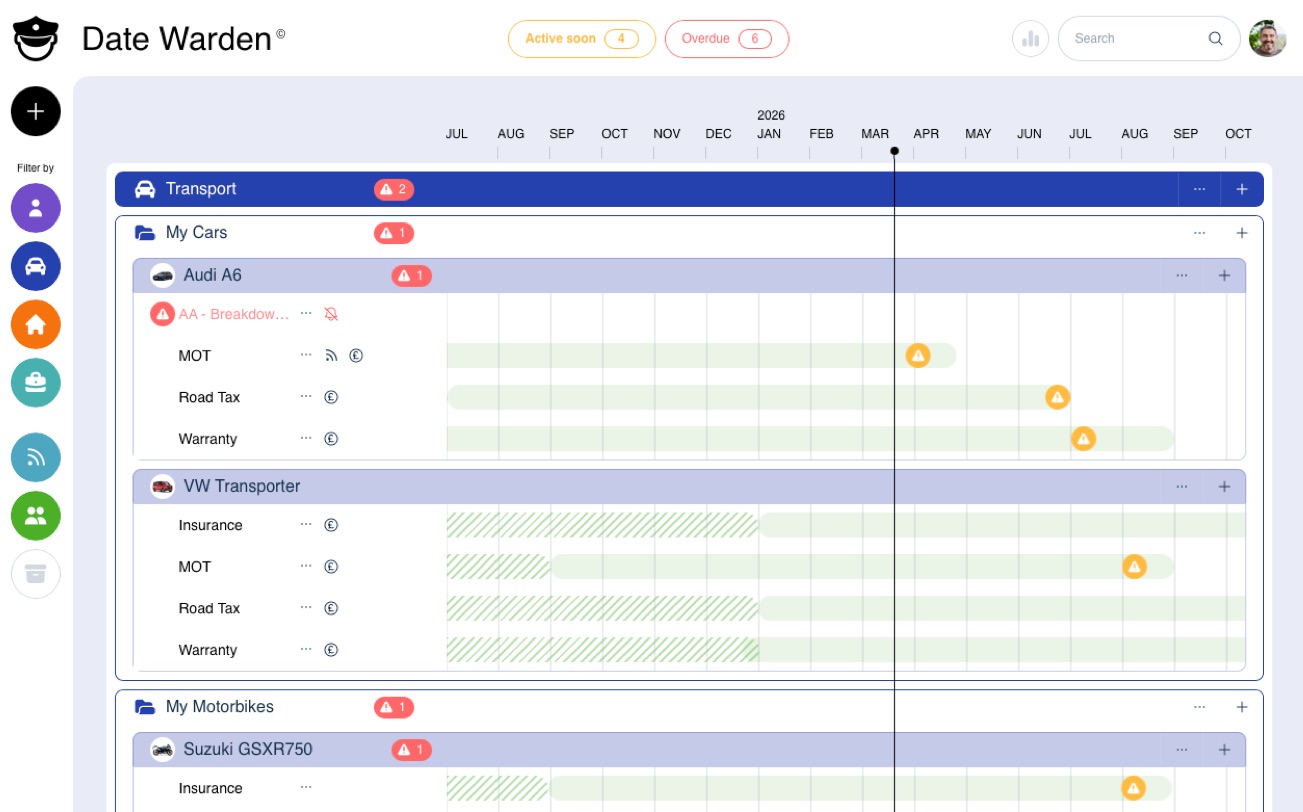The width and height of the screenshot is (1303, 812).
Task: Add item to VW Transporter with plus
Action: pyautogui.click(x=1224, y=486)
